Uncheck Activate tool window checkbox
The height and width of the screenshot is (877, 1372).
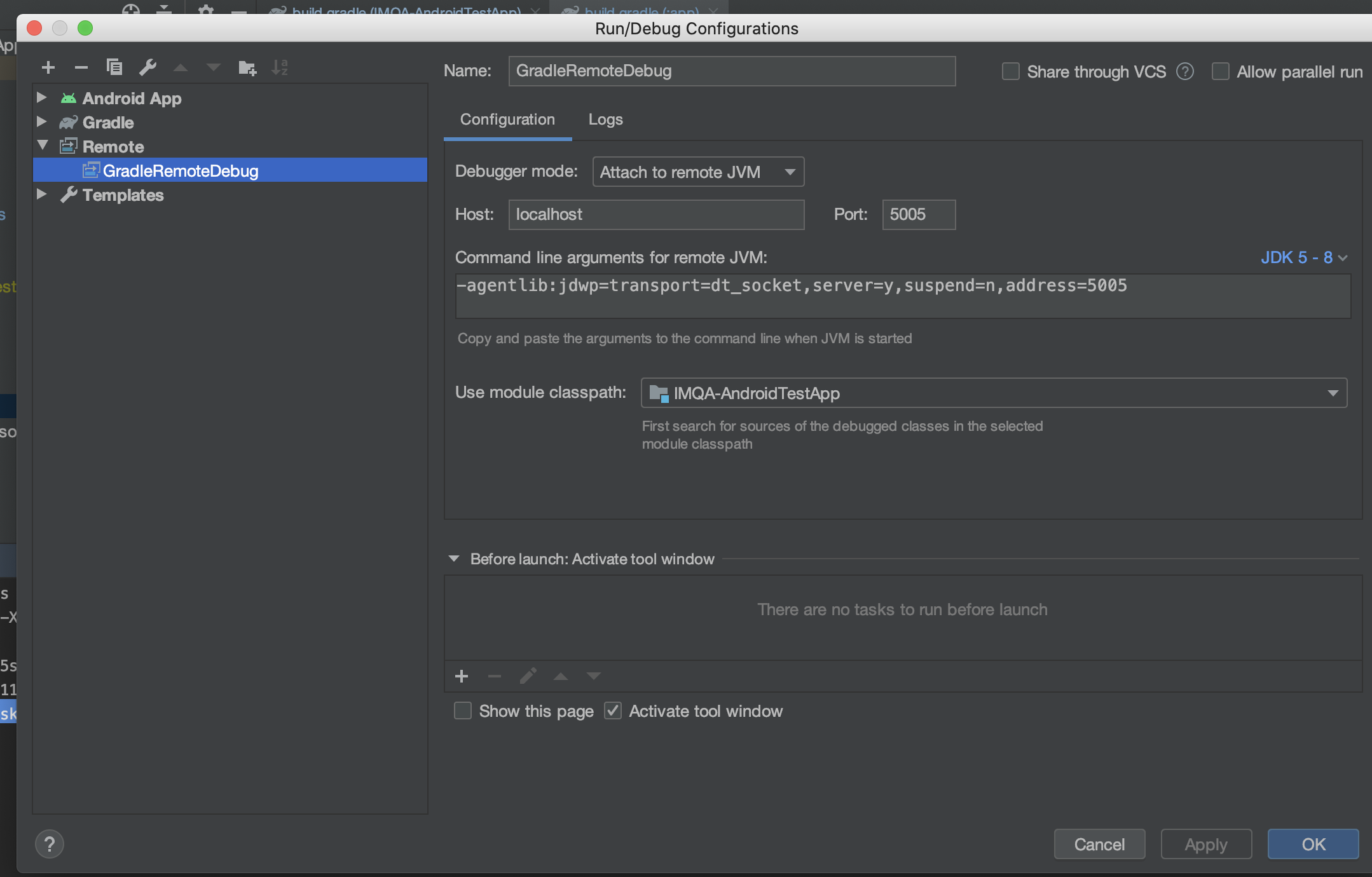click(x=613, y=710)
